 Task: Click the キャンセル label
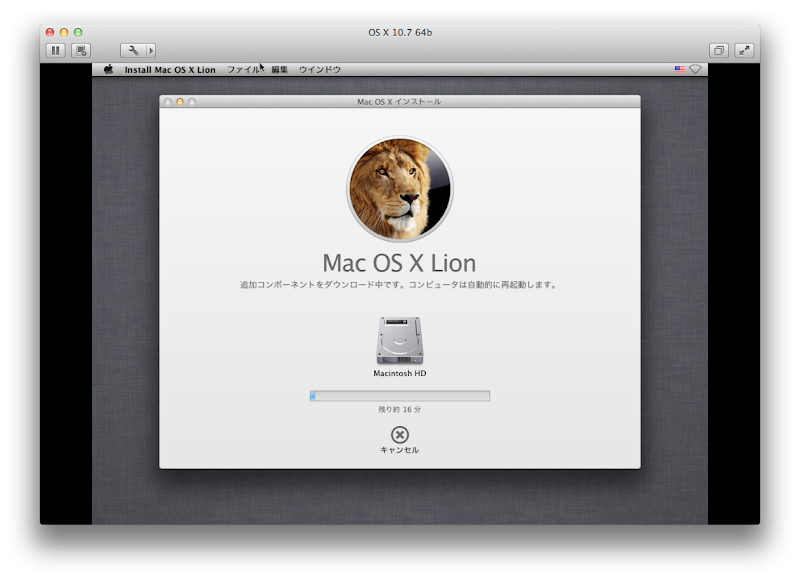[x=400, y=450]
